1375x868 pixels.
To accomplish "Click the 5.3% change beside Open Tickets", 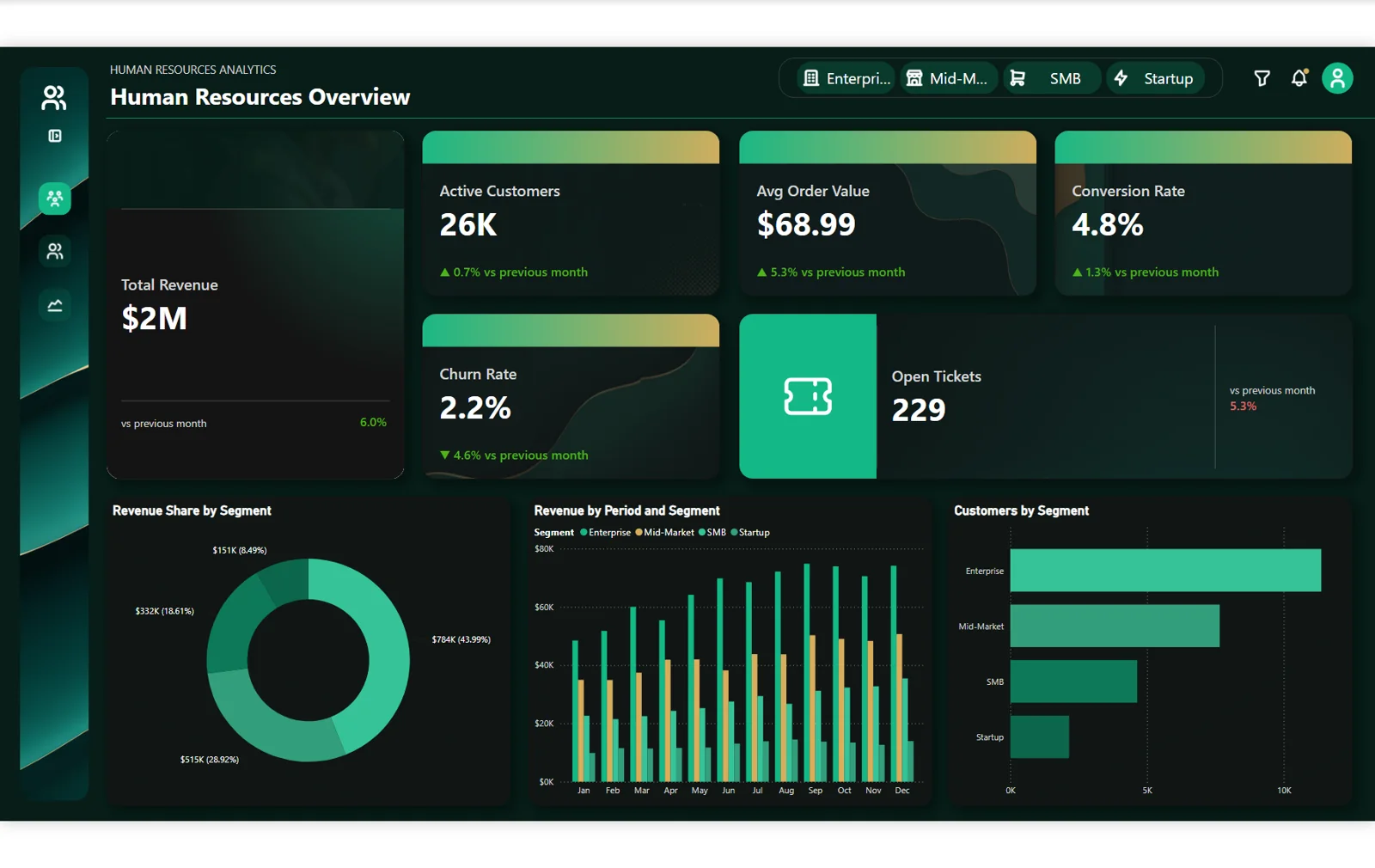I will click(x=1243, y=406).
